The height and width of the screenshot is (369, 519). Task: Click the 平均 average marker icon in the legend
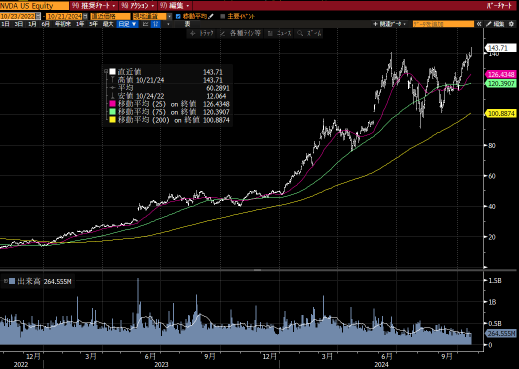click(112, 88)
